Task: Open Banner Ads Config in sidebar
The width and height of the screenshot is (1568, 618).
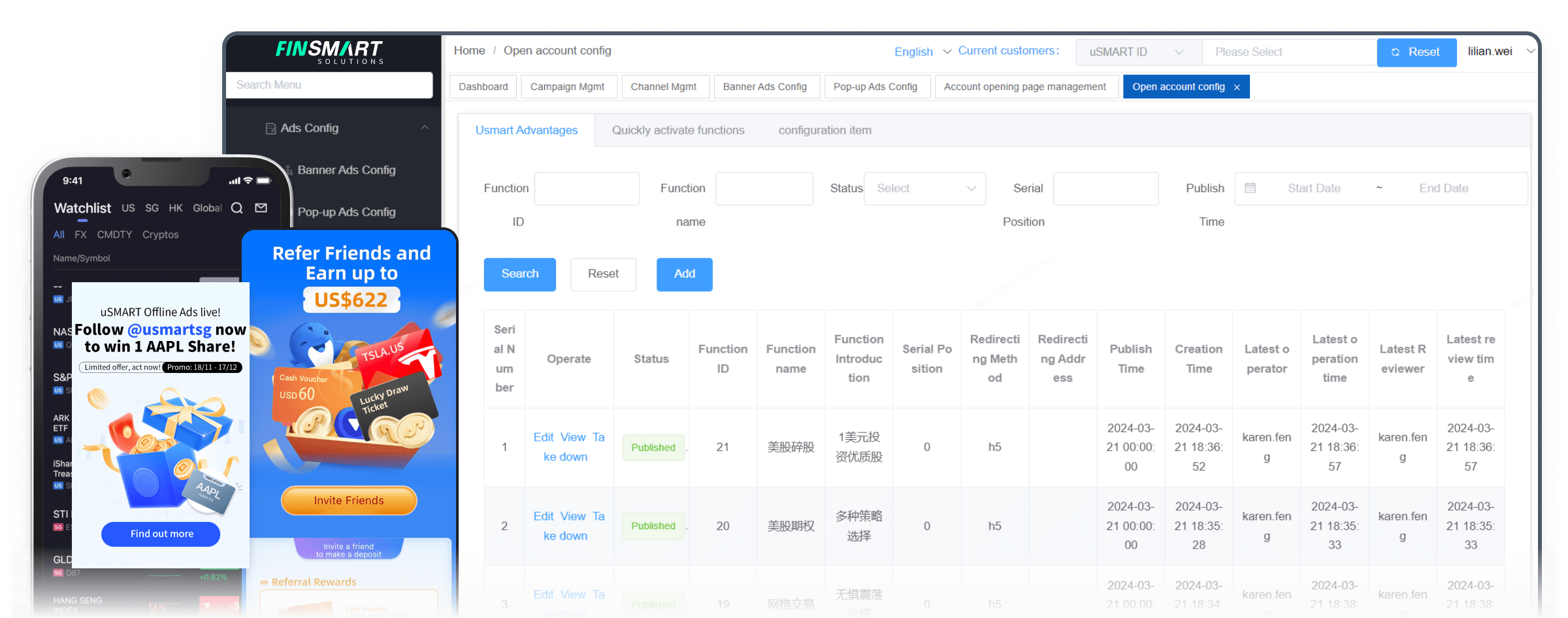Action: [x=346, y=170]
